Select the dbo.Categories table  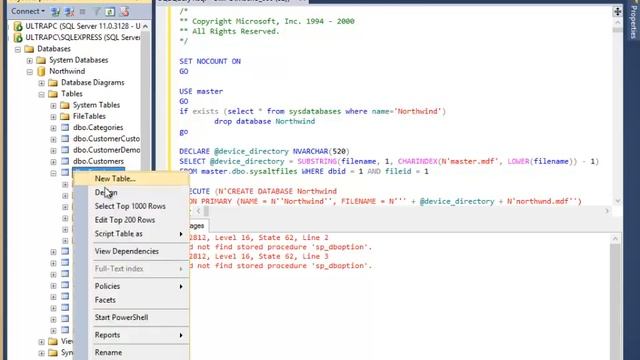coord(98,127)
